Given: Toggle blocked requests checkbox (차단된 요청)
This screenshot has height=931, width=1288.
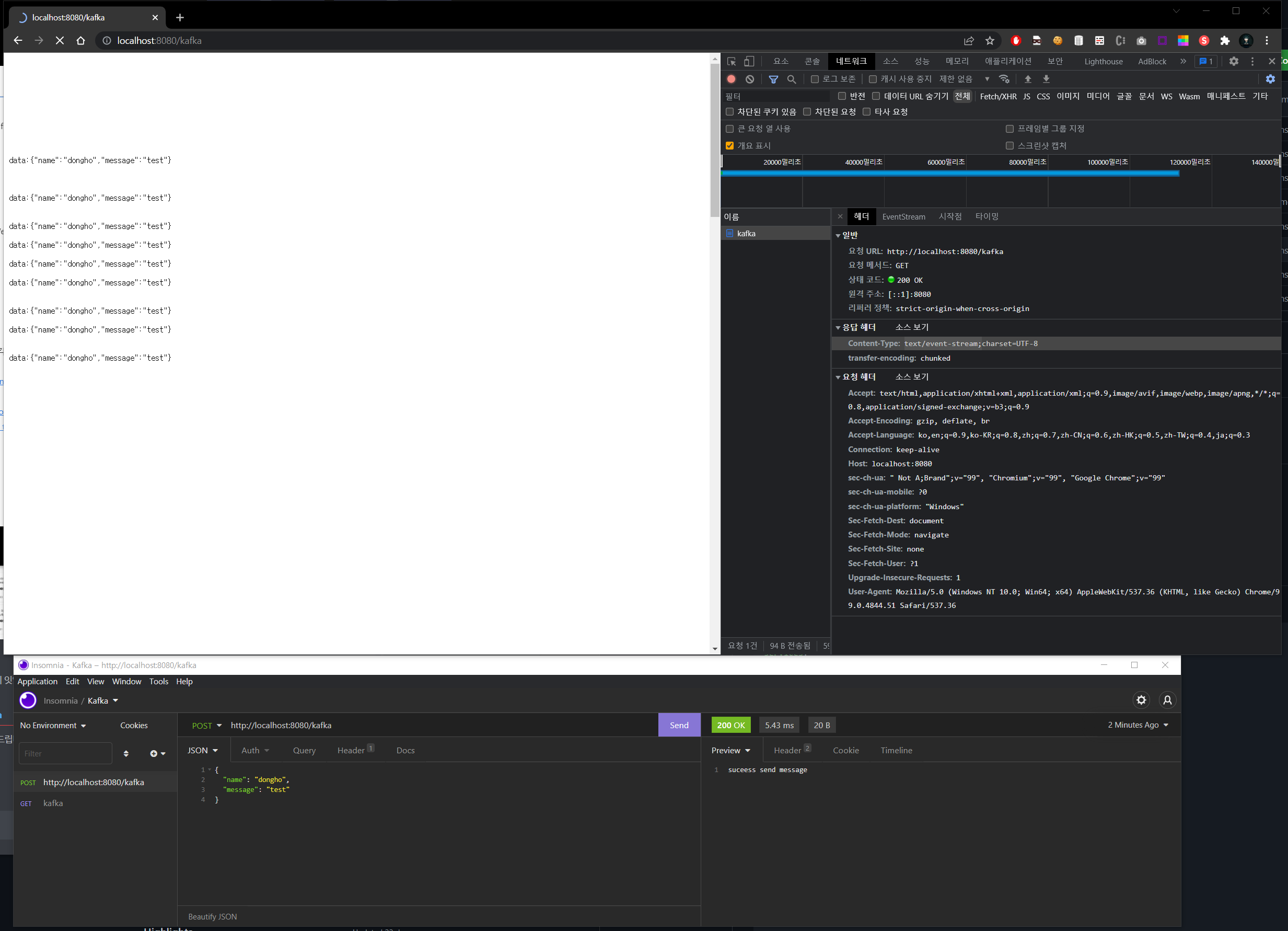Looking at the screenshot, I should click(x=807, y=112).
